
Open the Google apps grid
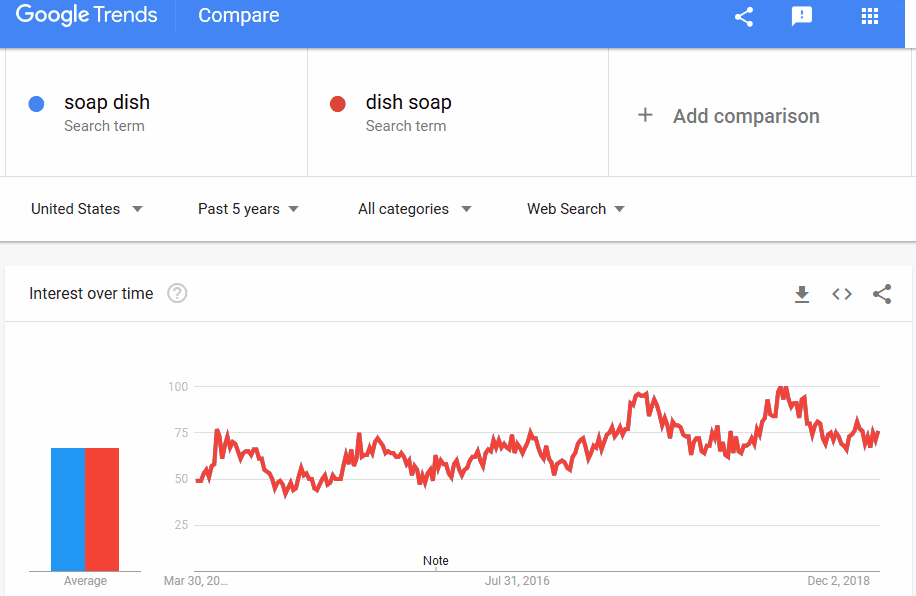[869, 16]
